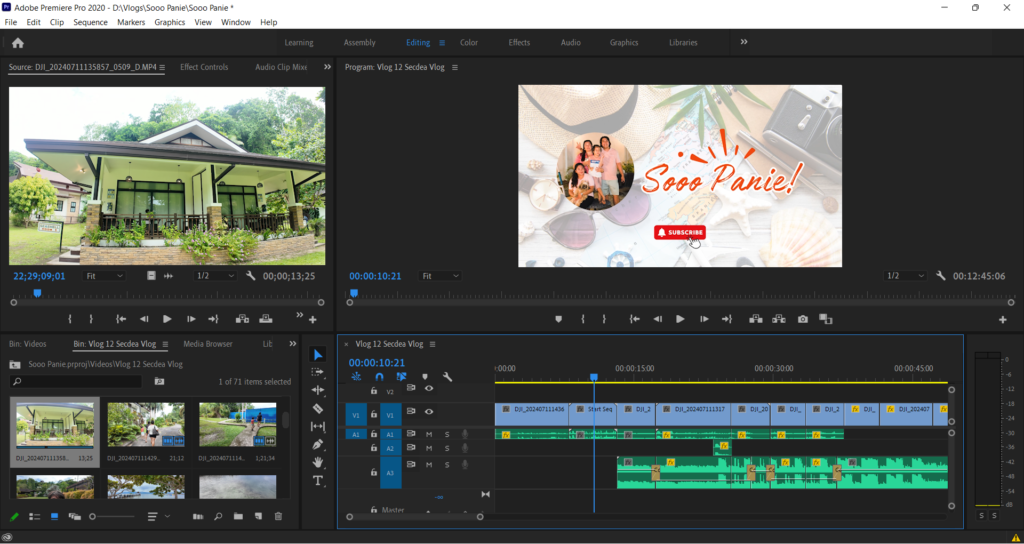Expand Project panel group overflow chevrons
Viewport: 1024px width, 544px height.
(x=293, y=344)
